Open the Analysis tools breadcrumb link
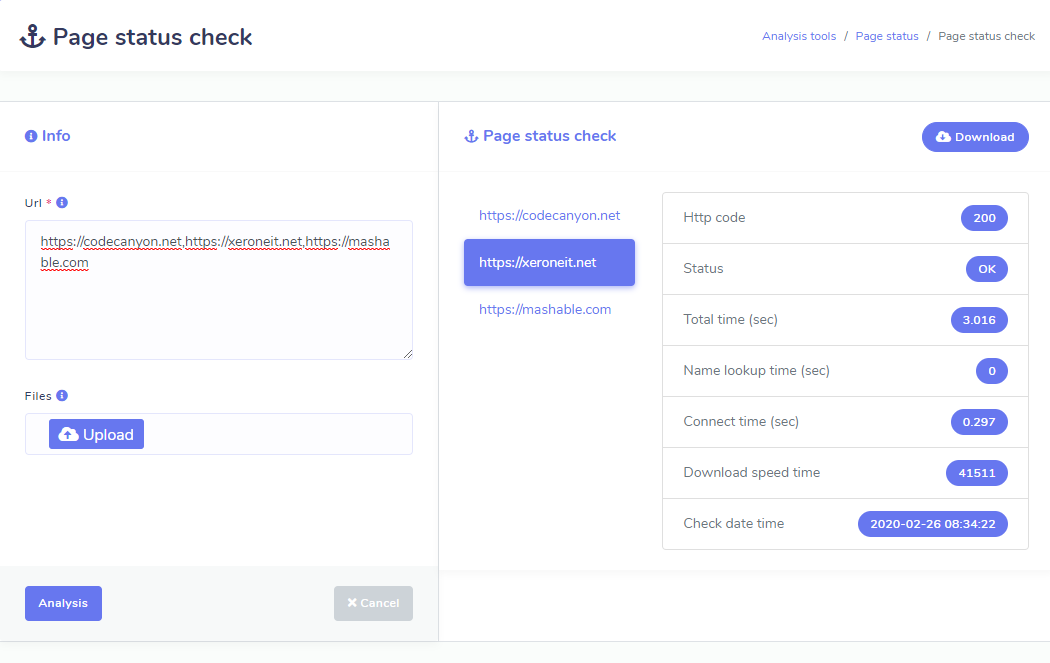1050x663 pixels. (798, 36)
